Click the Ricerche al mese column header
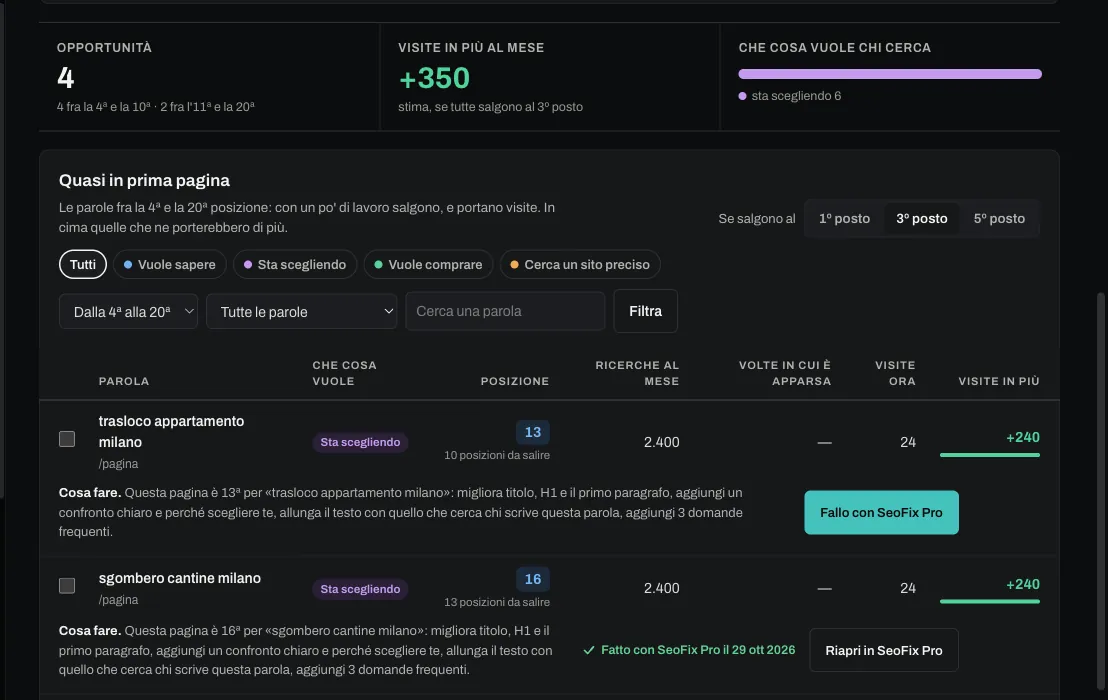Viewport: 1108px width, 700px height. click(637, 373)
